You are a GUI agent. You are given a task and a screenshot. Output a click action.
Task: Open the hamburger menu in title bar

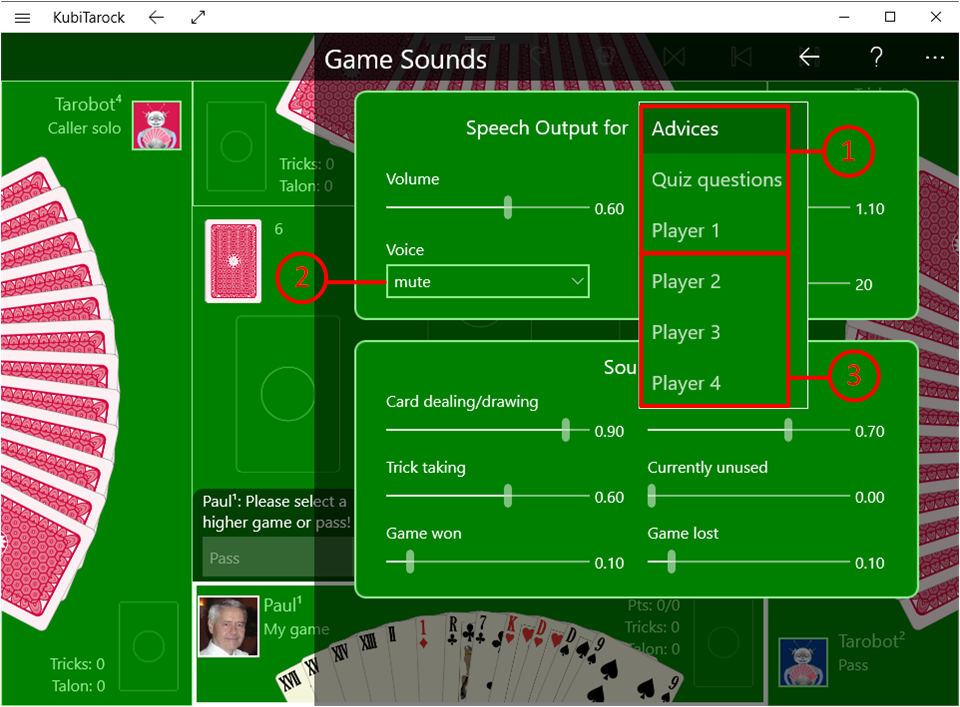click(x=22, y=17)
